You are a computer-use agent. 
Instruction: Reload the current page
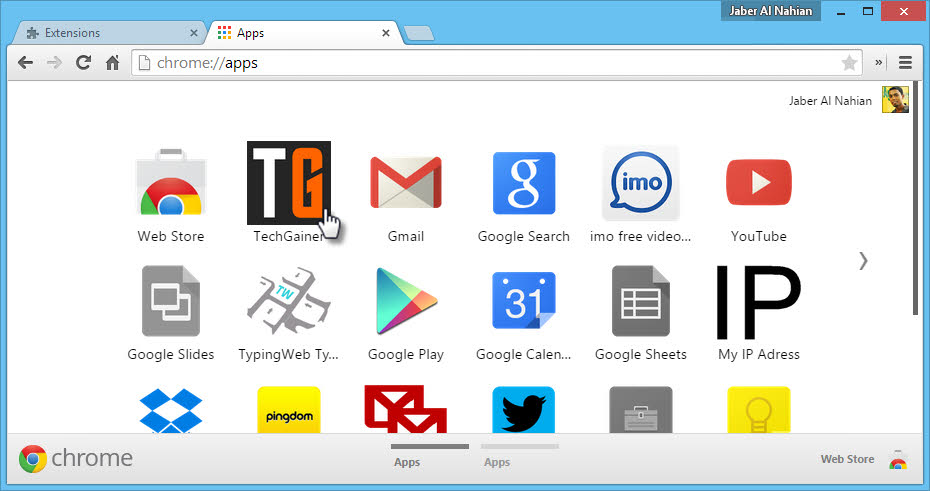click(83, 62)
